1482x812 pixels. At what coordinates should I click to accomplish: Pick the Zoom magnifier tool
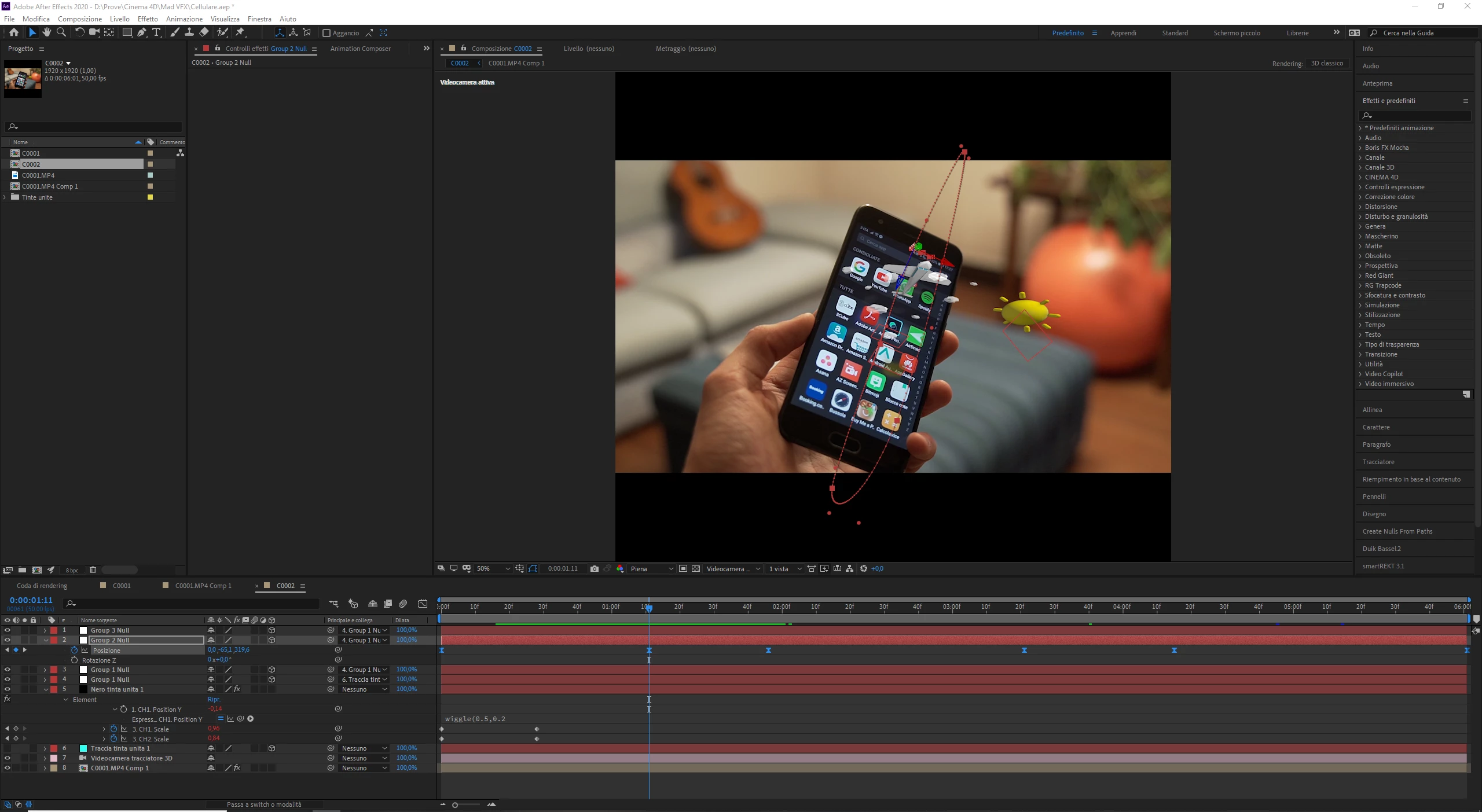[x=61, y=32]
